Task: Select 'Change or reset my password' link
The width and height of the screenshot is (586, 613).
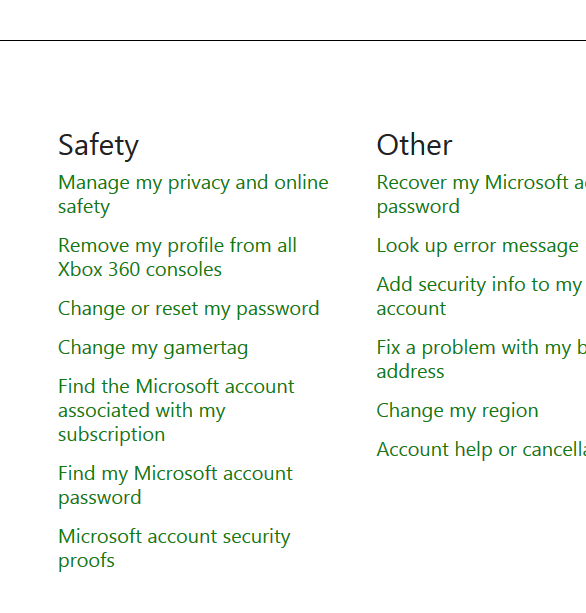Action: 188,309
